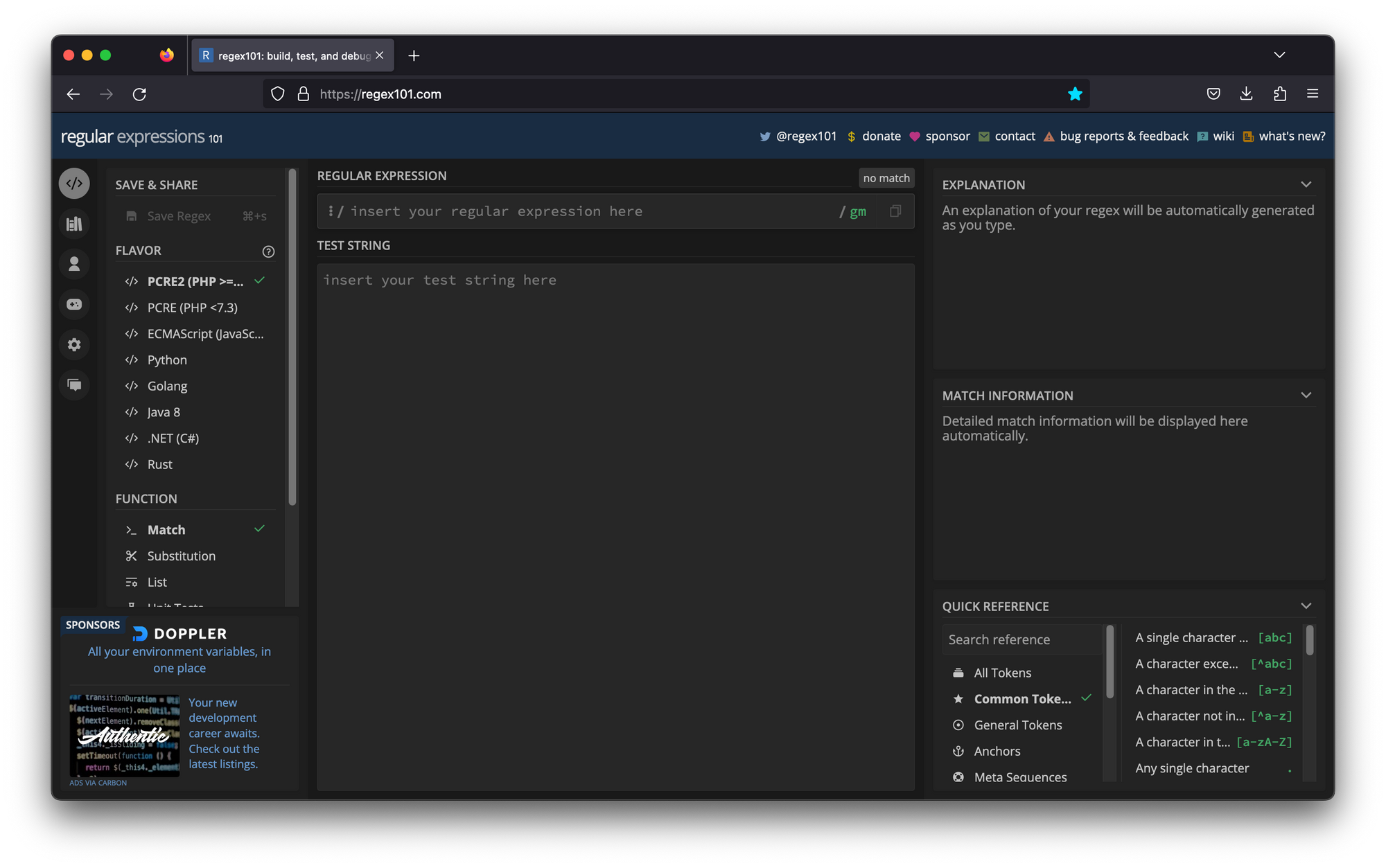Open the what's new link
Viewport: 1386px width, 868px height.
[x=1284, y=136]
